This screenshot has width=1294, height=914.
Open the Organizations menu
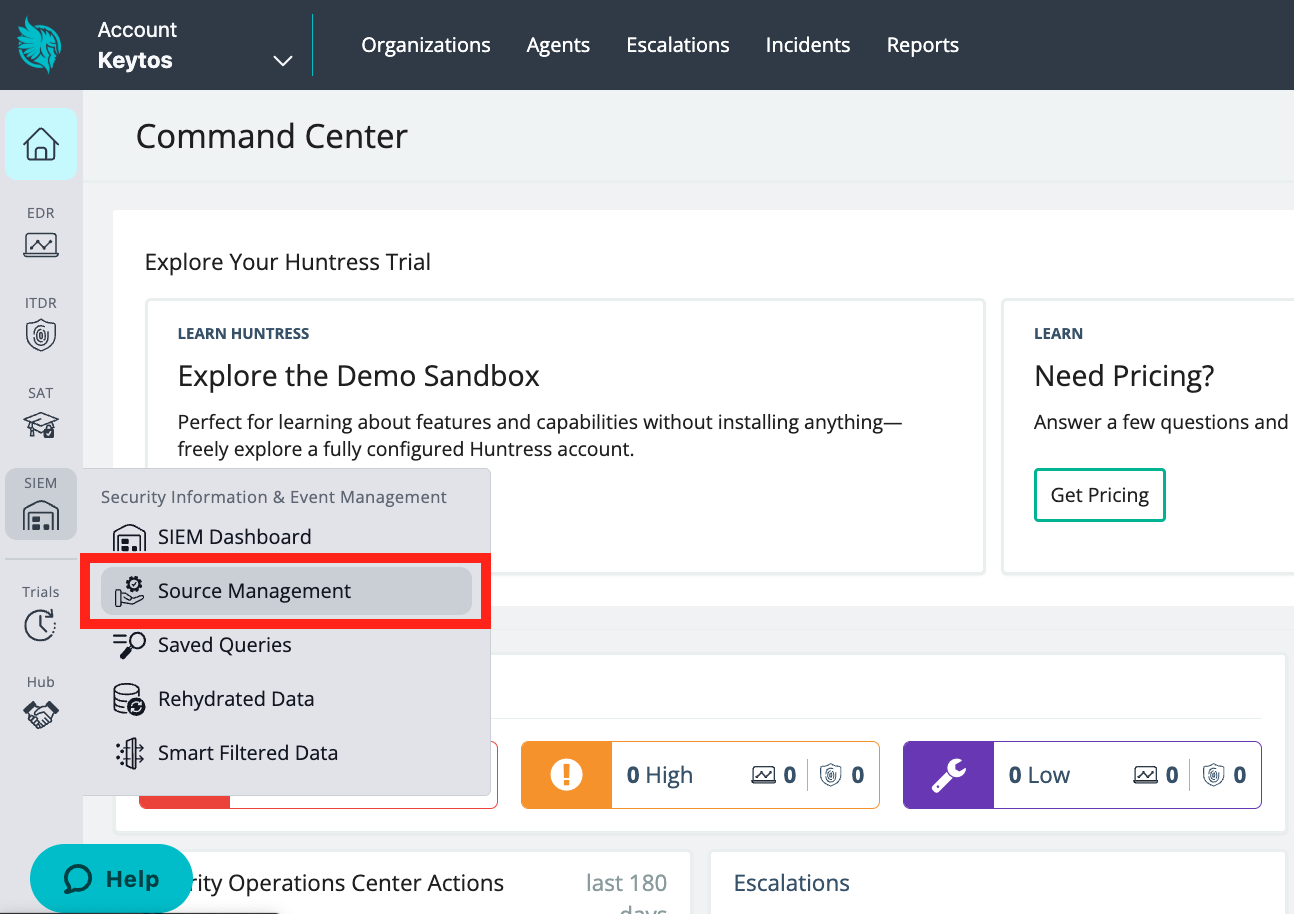click(x=425, y=44)
